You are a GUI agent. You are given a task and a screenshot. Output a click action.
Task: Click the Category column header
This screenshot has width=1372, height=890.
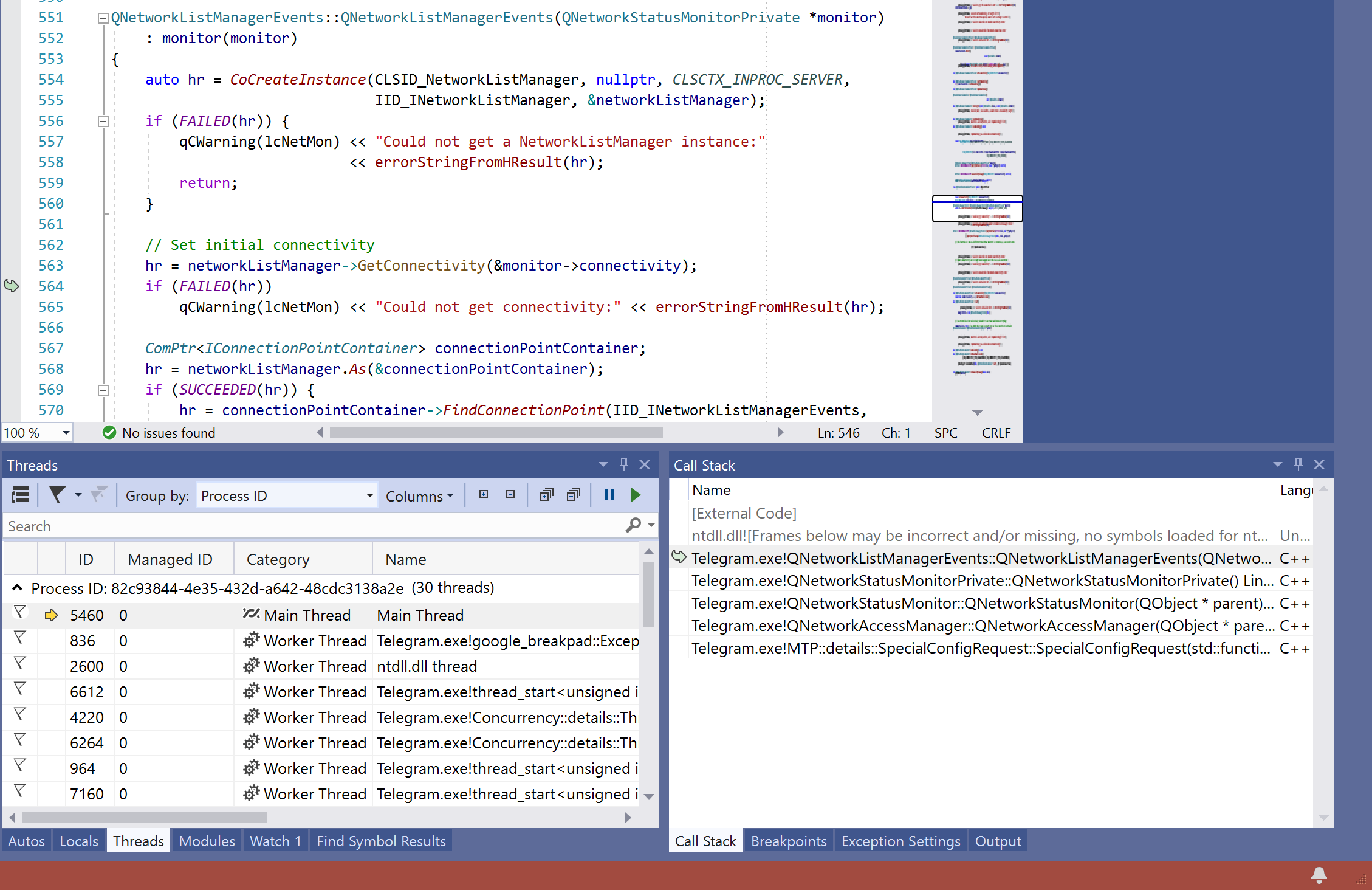tap(278, 559)
